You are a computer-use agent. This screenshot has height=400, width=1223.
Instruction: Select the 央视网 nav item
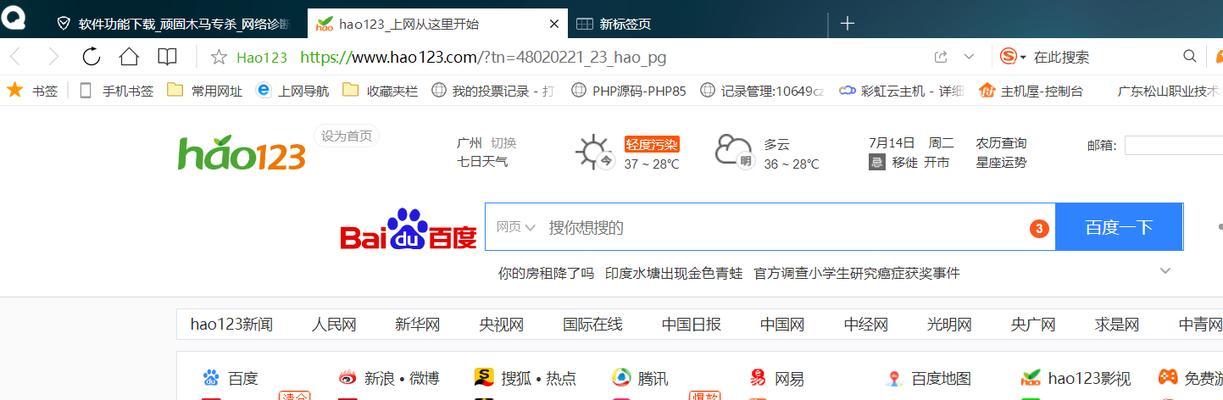click(x=501, y=324)
